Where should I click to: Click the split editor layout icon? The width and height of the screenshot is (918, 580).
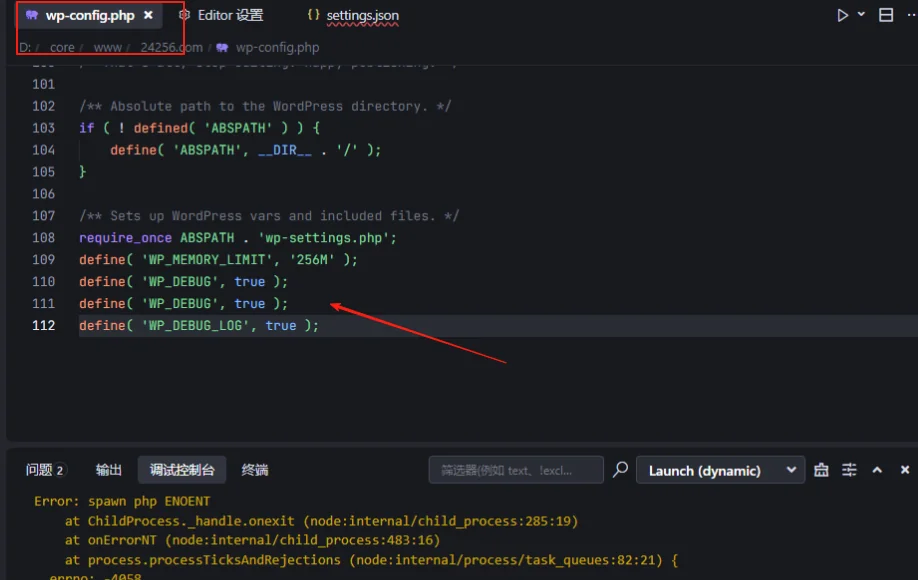pyautogui.click(x=886, y=15)
